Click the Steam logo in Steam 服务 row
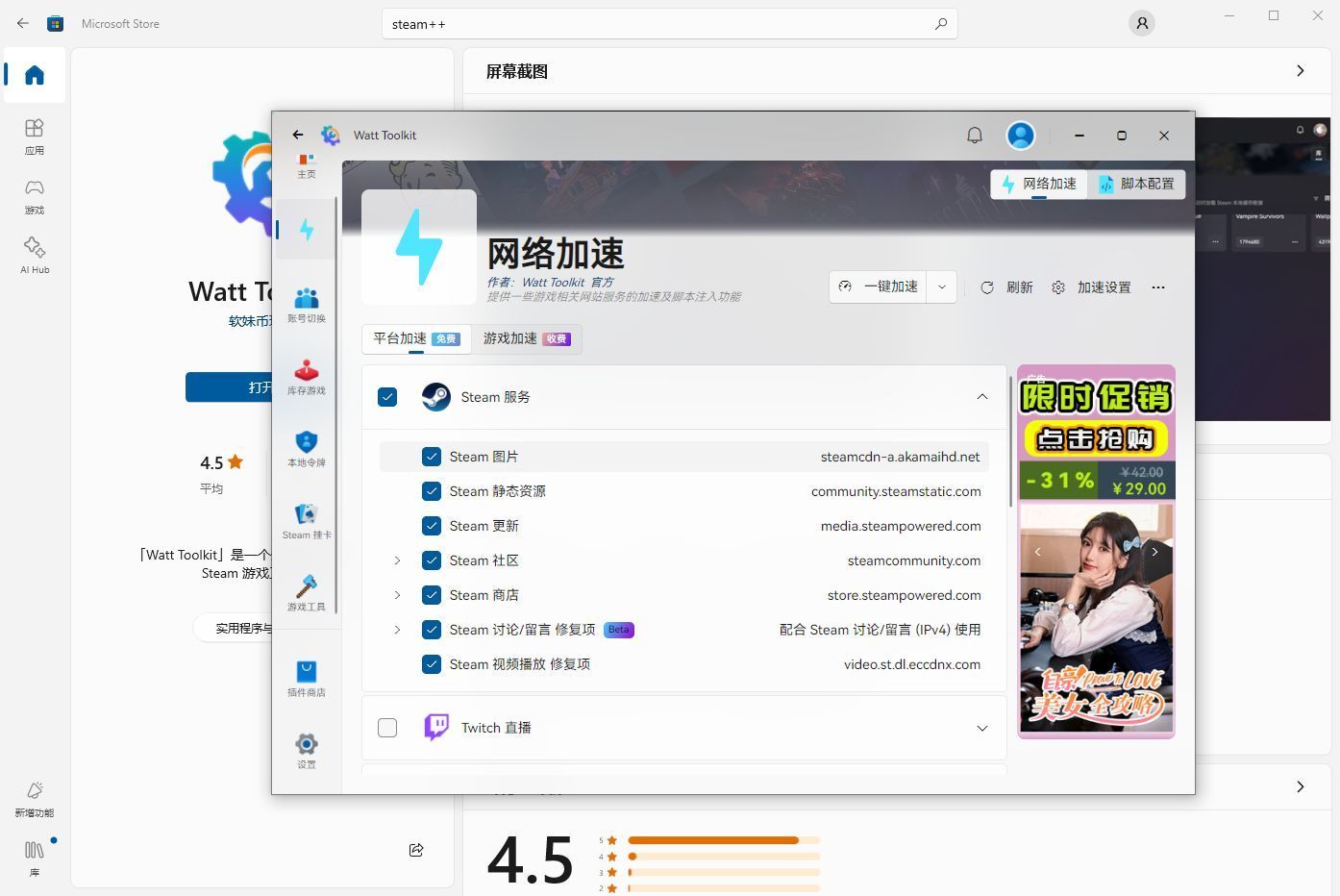Viewport: 1340px width, 896px height. coord(436,397)
